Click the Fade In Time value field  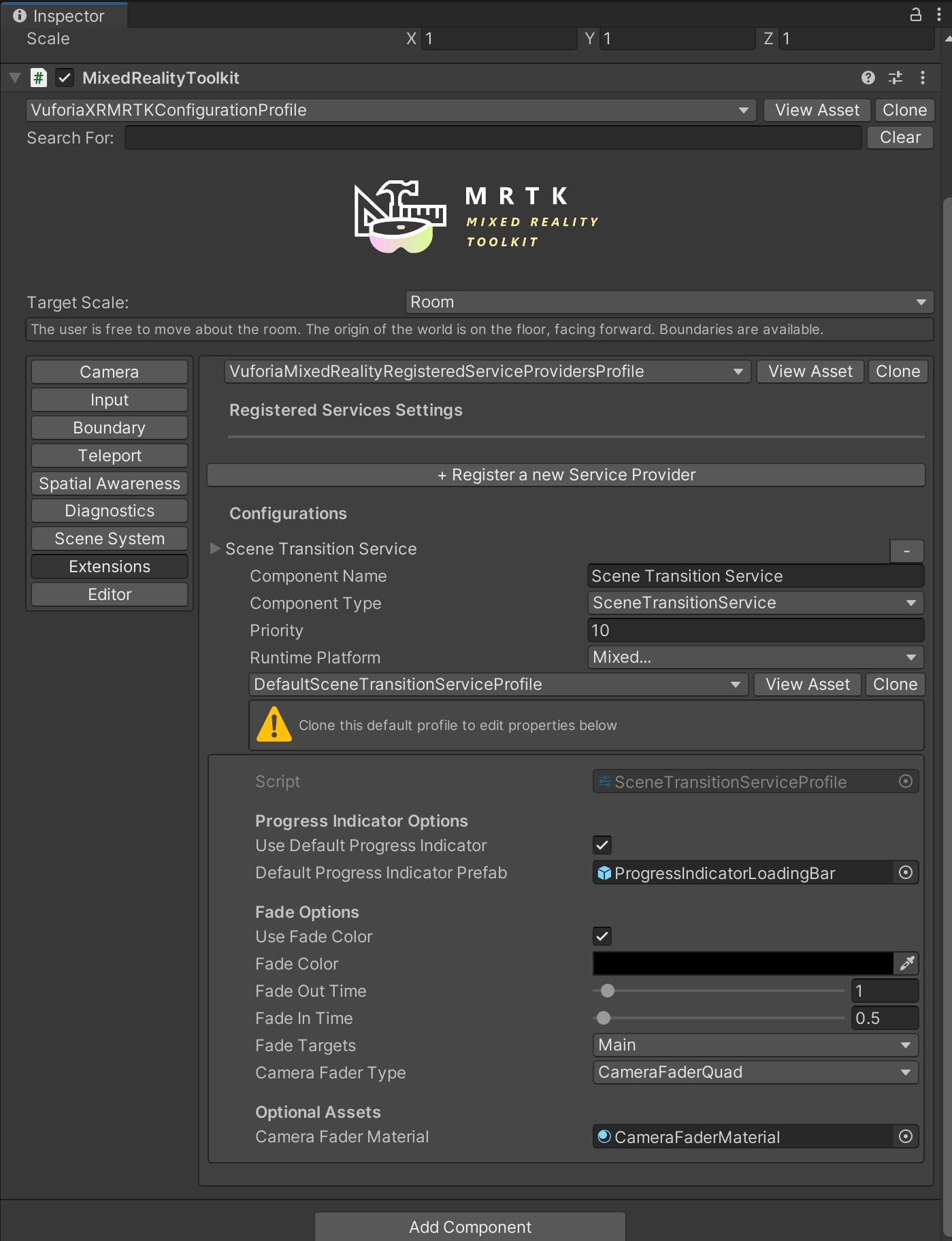tap(885, 1018)
